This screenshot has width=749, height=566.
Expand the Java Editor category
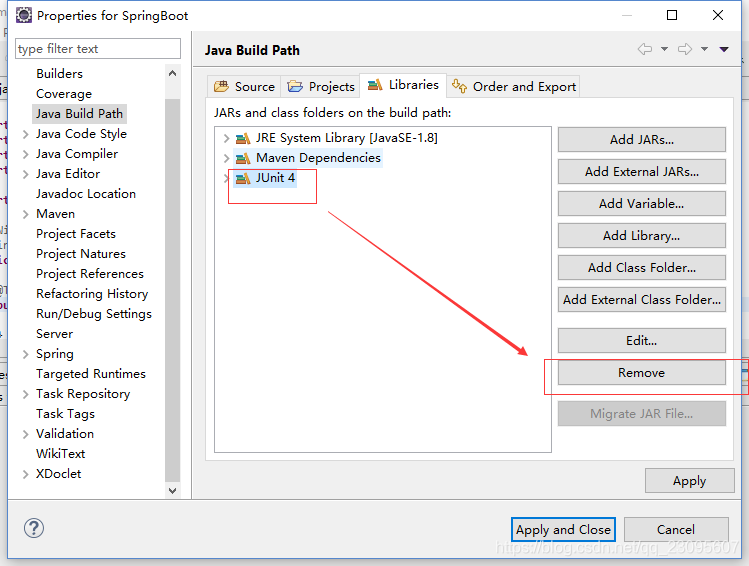pos(26,175)
